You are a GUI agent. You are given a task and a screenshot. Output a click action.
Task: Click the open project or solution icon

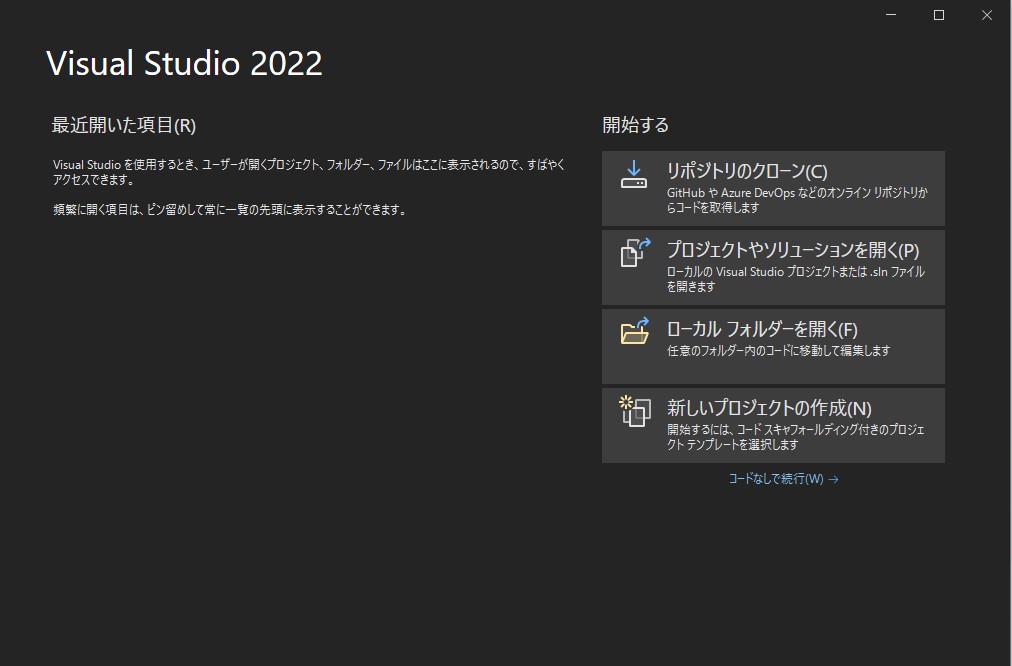pos(635,253)
